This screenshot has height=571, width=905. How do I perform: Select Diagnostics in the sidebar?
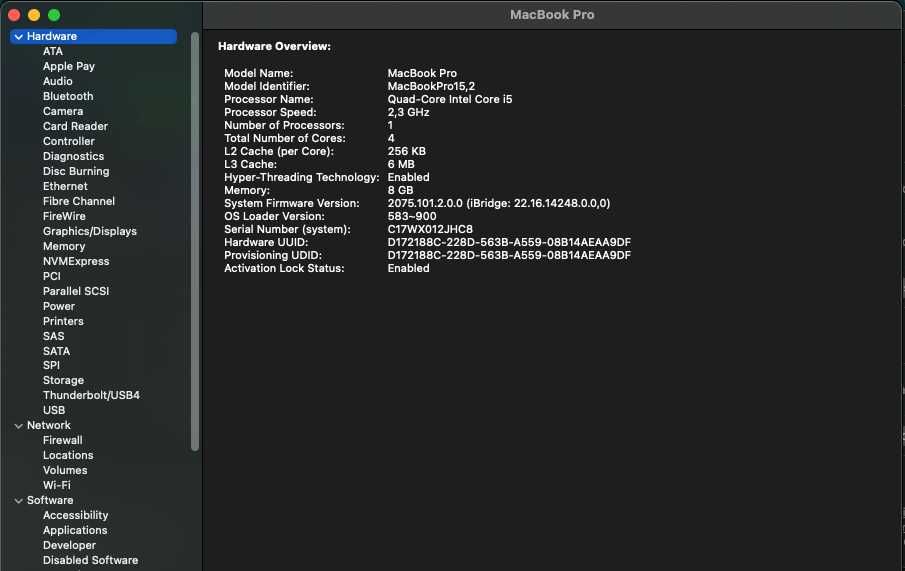click(x=73, y=156)
